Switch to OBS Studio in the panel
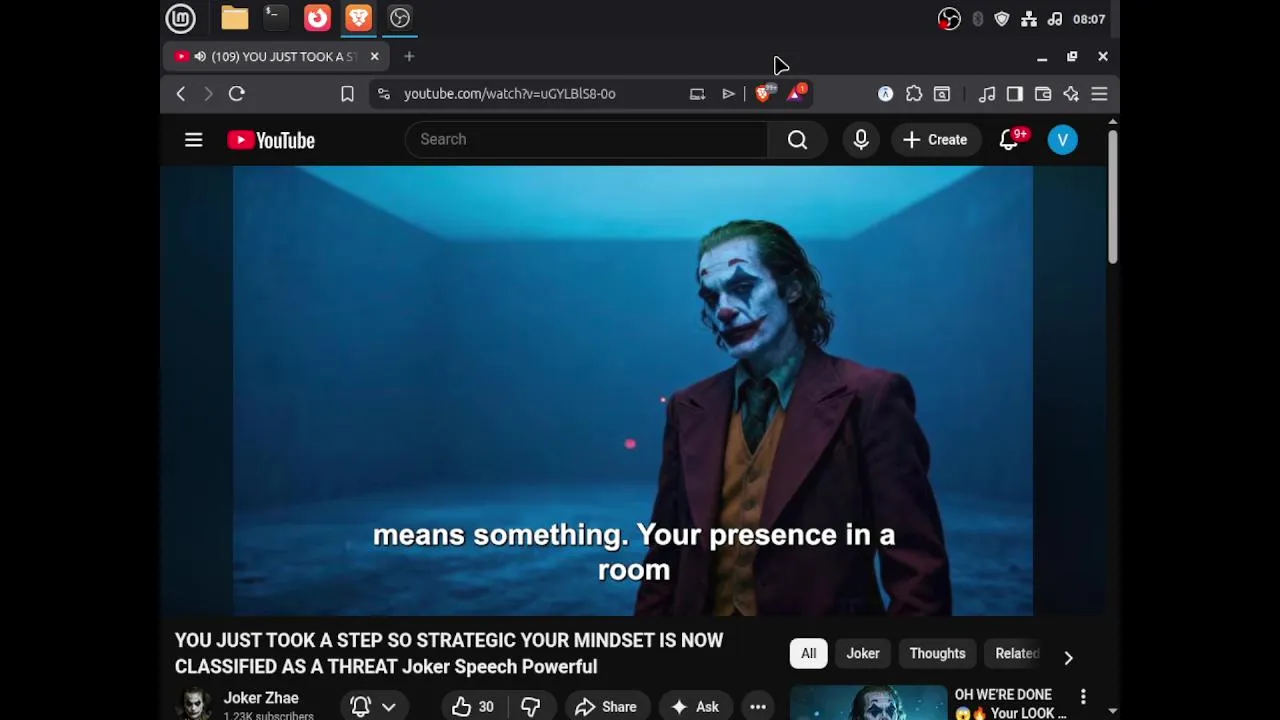This screenshot has width=1280, height=720. [x=400, y=18]
